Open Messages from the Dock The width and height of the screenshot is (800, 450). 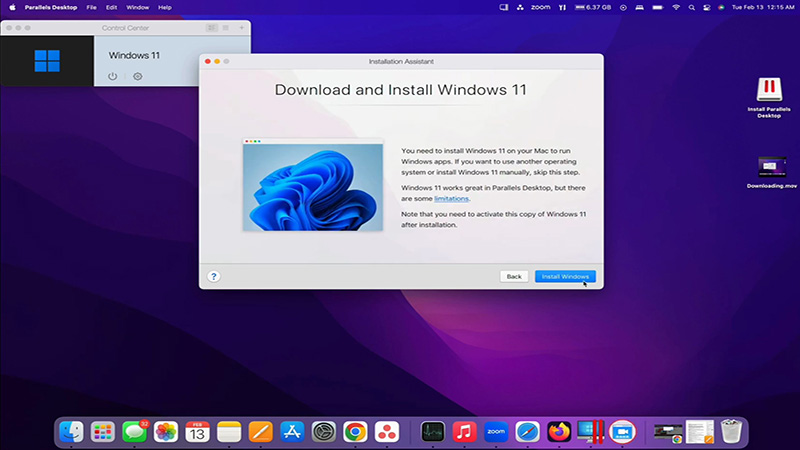(135, 432)
